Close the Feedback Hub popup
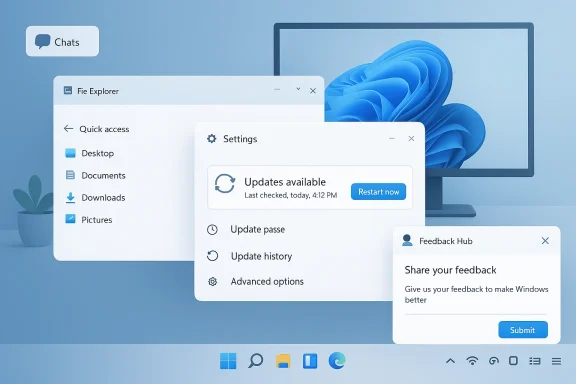This screenshot has height=384, width=576. (x=545, y=241)
